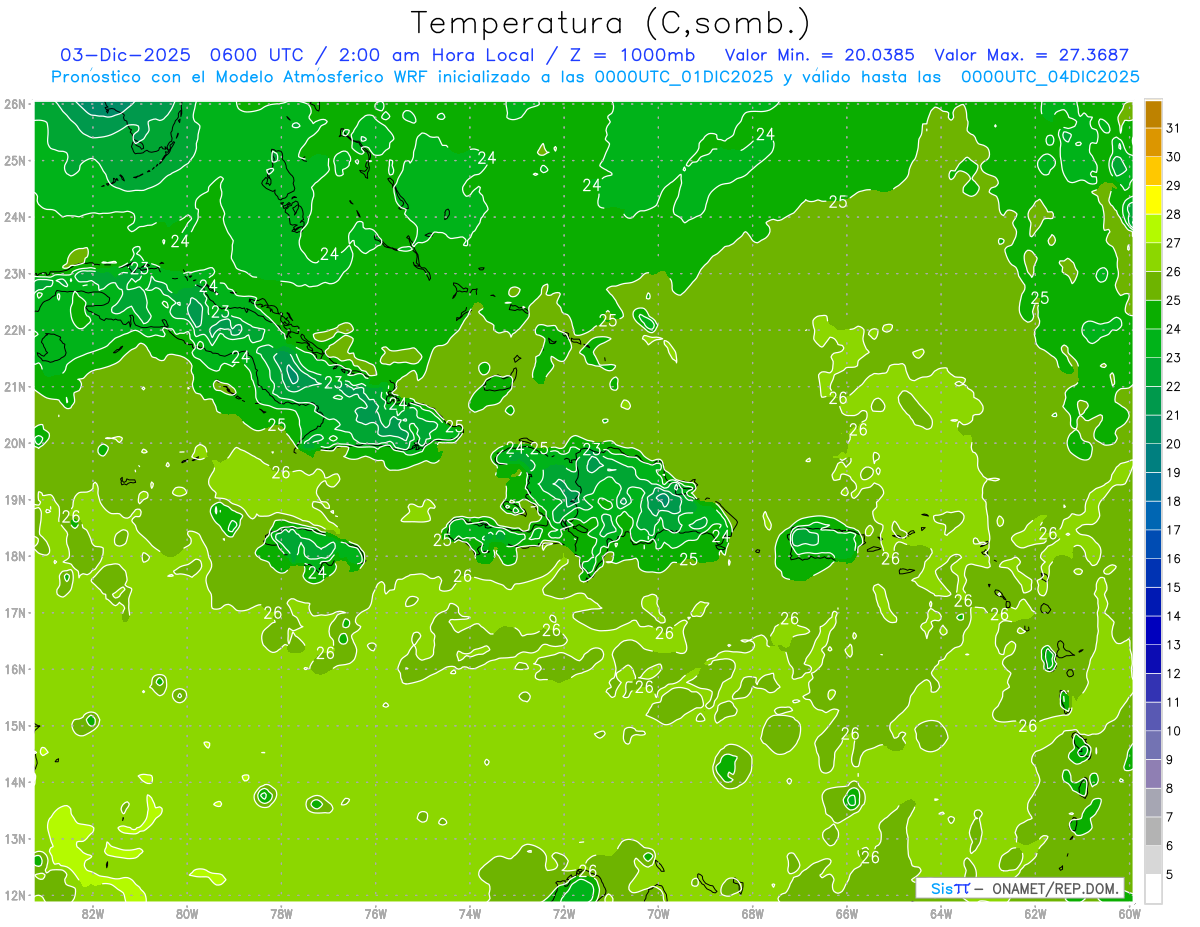Click 'Valor Max. = 27.3687' text

pos(1032,54)
